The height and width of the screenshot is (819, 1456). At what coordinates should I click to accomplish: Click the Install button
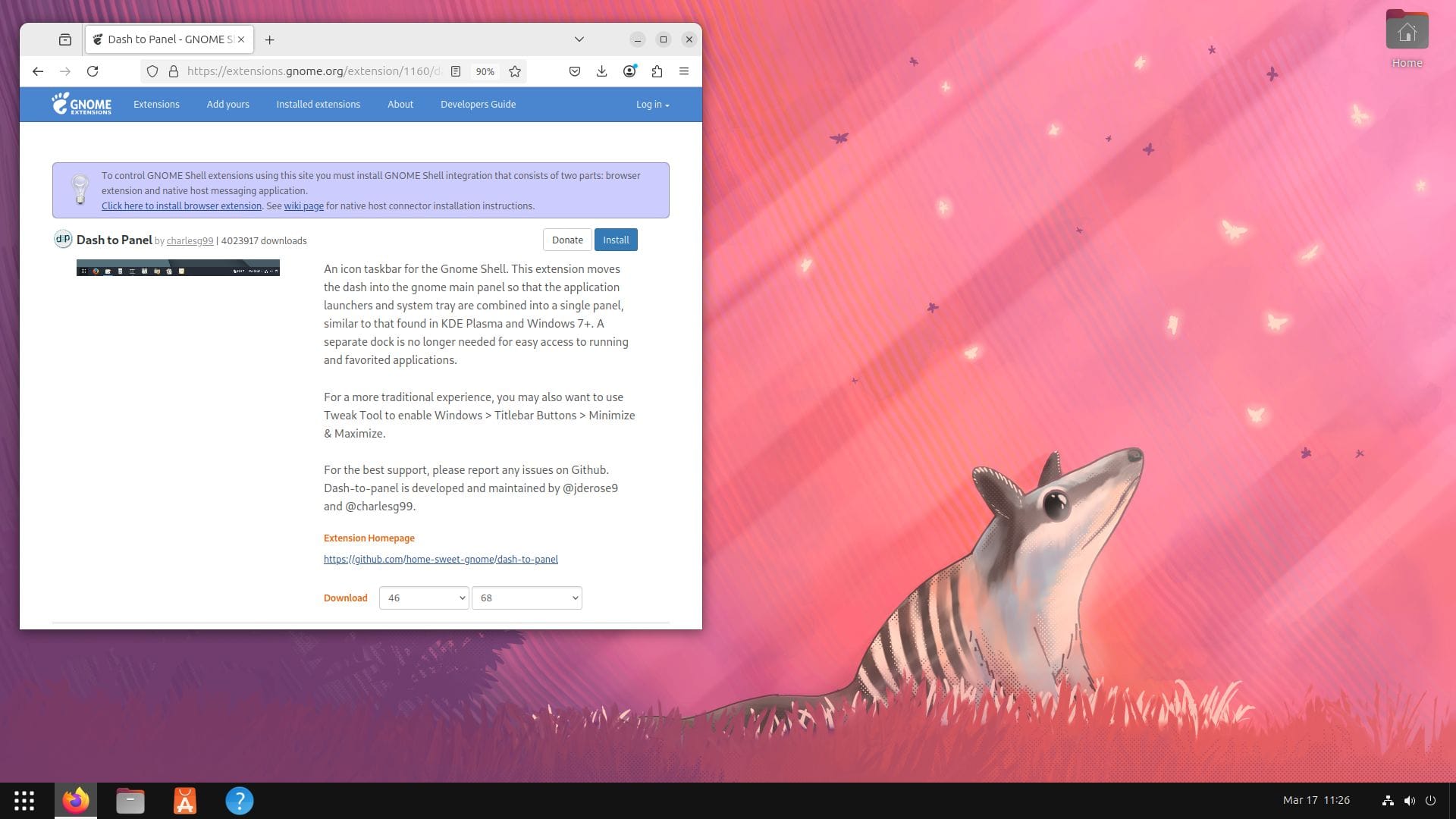point(616,240)
